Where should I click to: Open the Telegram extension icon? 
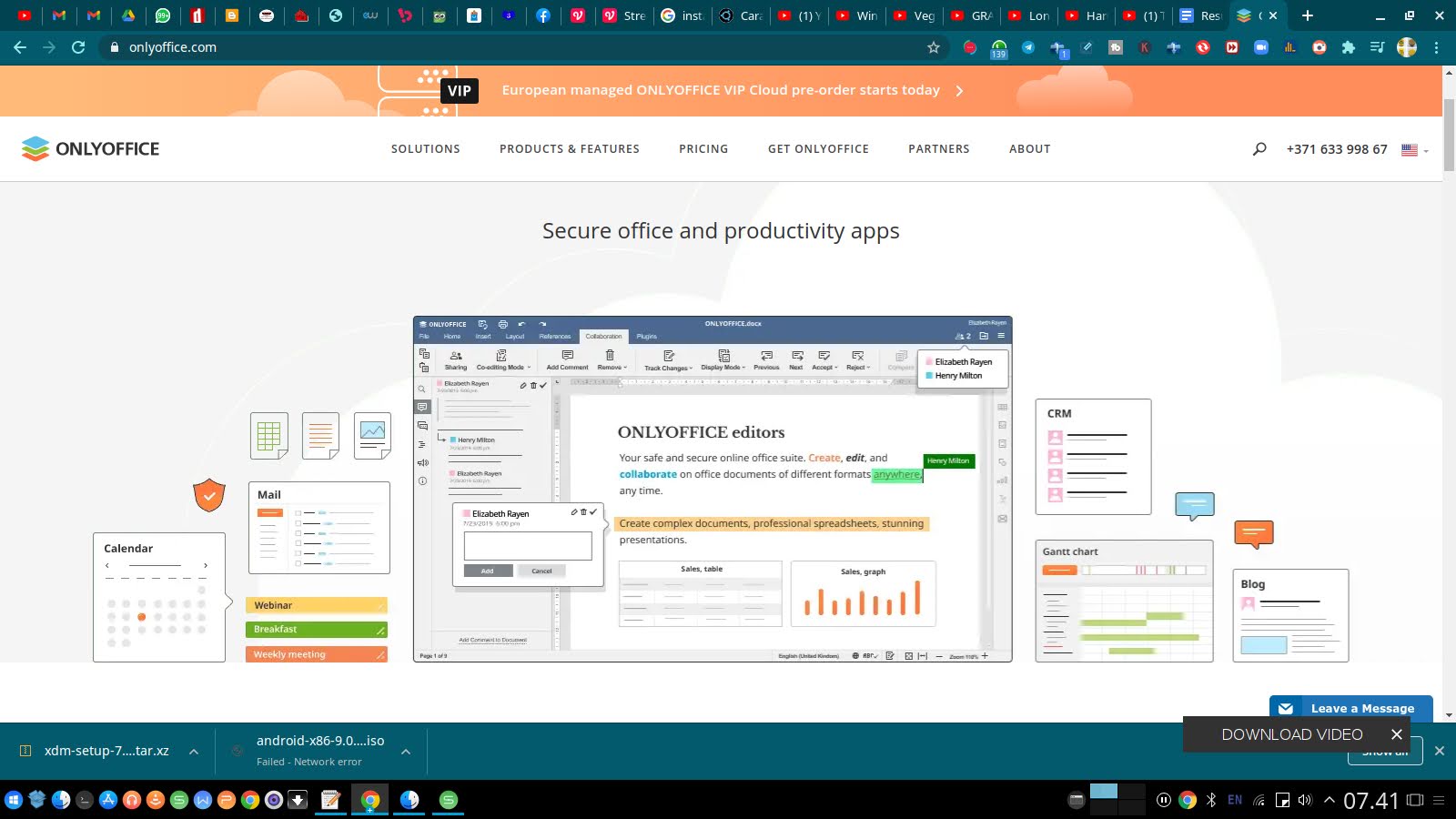point(1028,47)
